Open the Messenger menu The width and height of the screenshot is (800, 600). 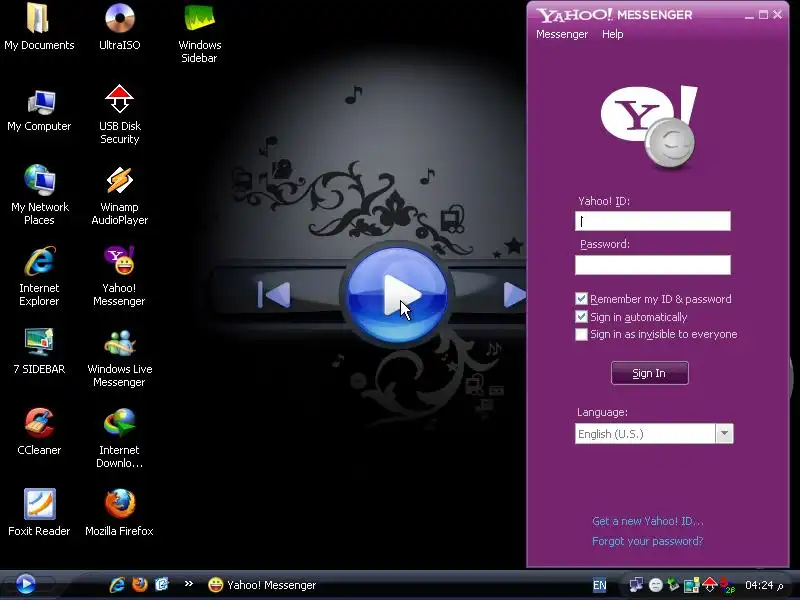562,34
